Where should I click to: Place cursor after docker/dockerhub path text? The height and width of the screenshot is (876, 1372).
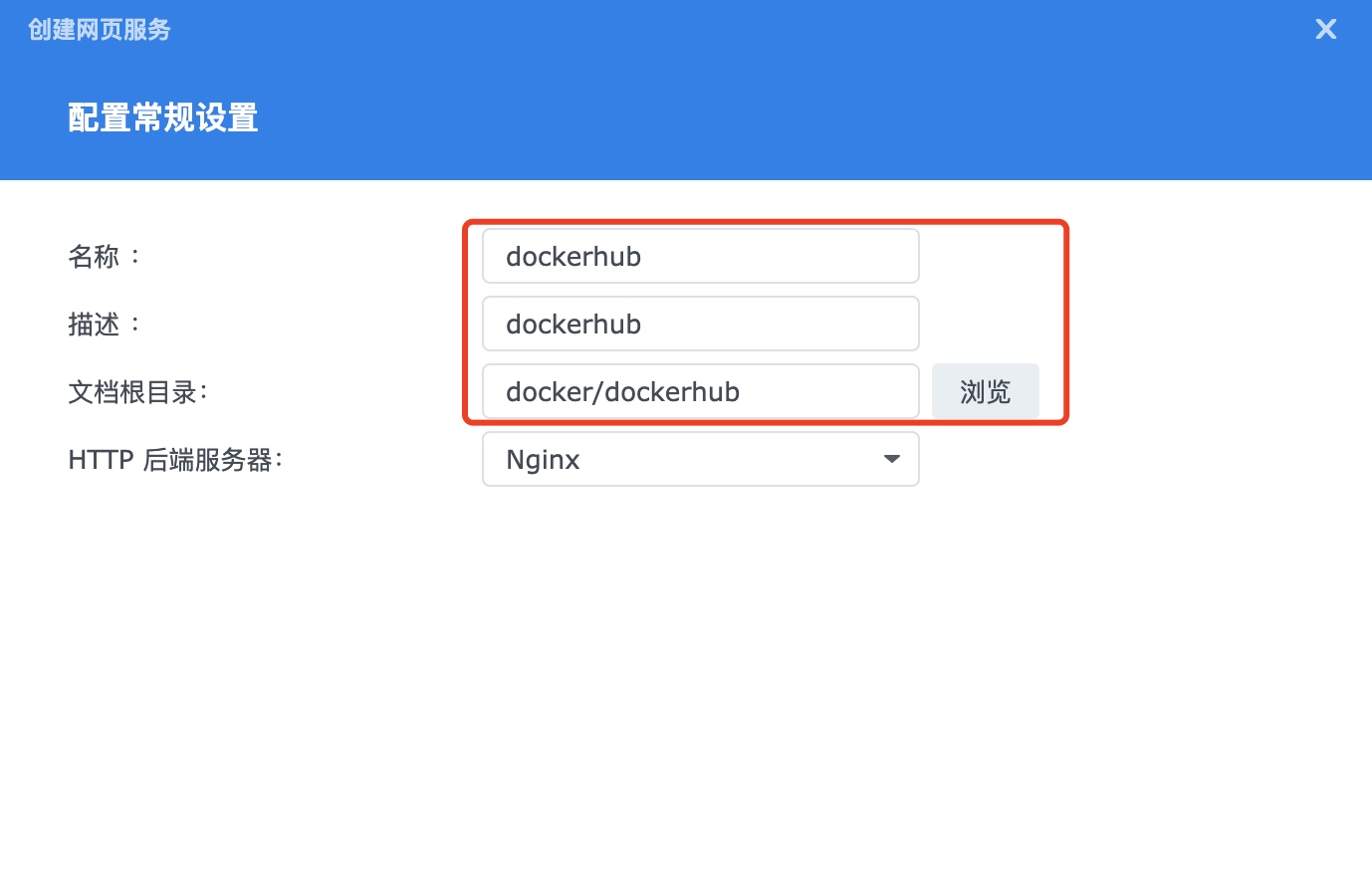point(742,392)
